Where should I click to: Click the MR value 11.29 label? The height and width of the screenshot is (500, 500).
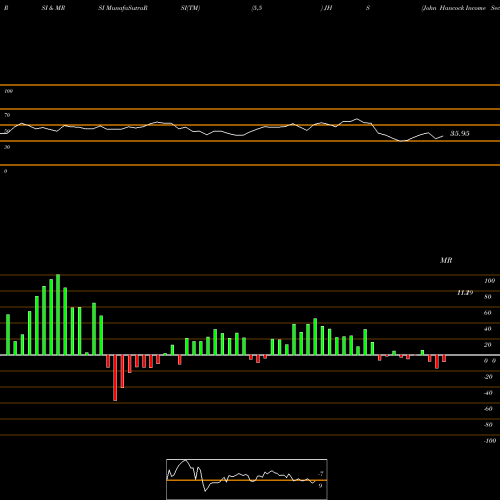pos(465,293)
